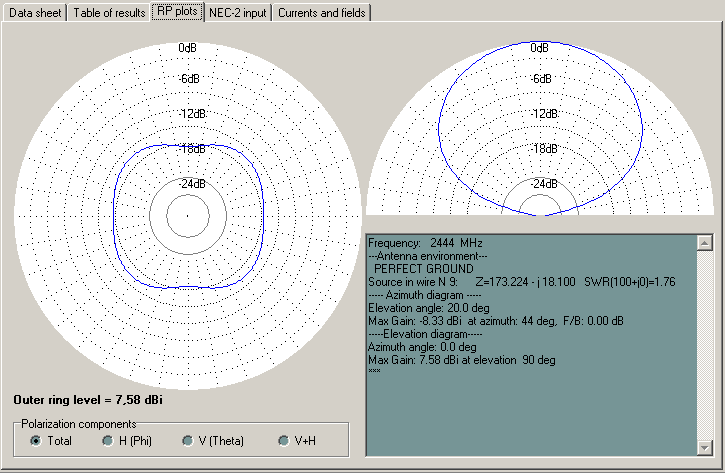Open the Table of results tab
Viewport: 725px width, 473px height.
[108, 13]
